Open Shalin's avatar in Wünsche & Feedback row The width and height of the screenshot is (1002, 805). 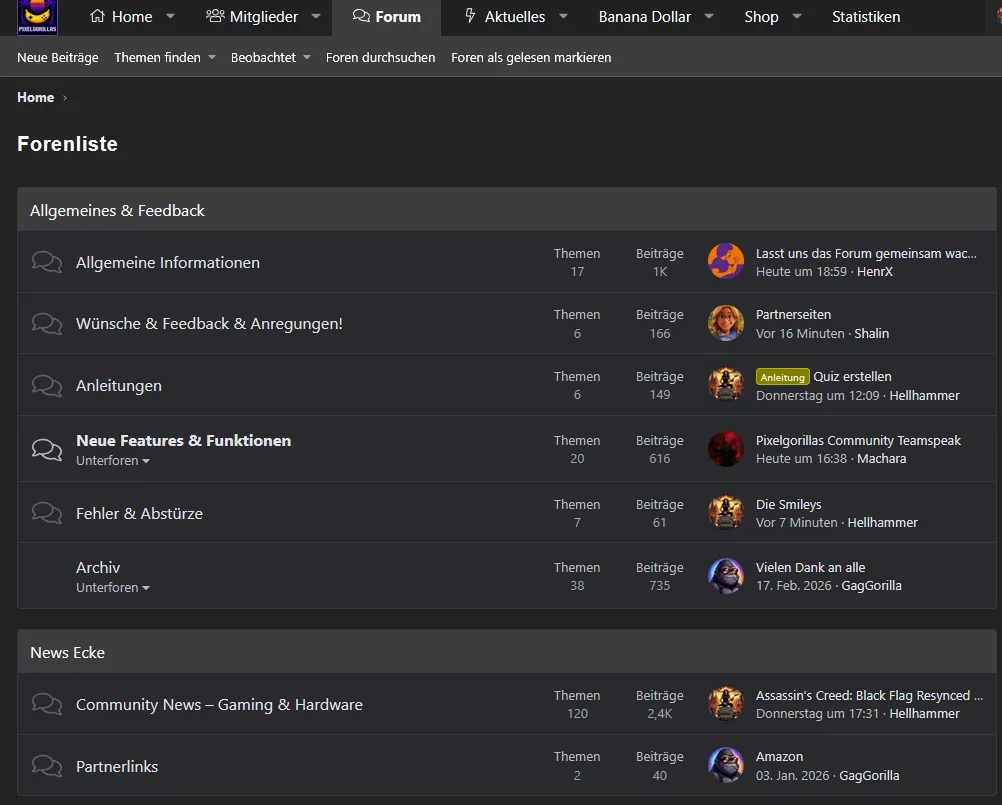point(726,323)
